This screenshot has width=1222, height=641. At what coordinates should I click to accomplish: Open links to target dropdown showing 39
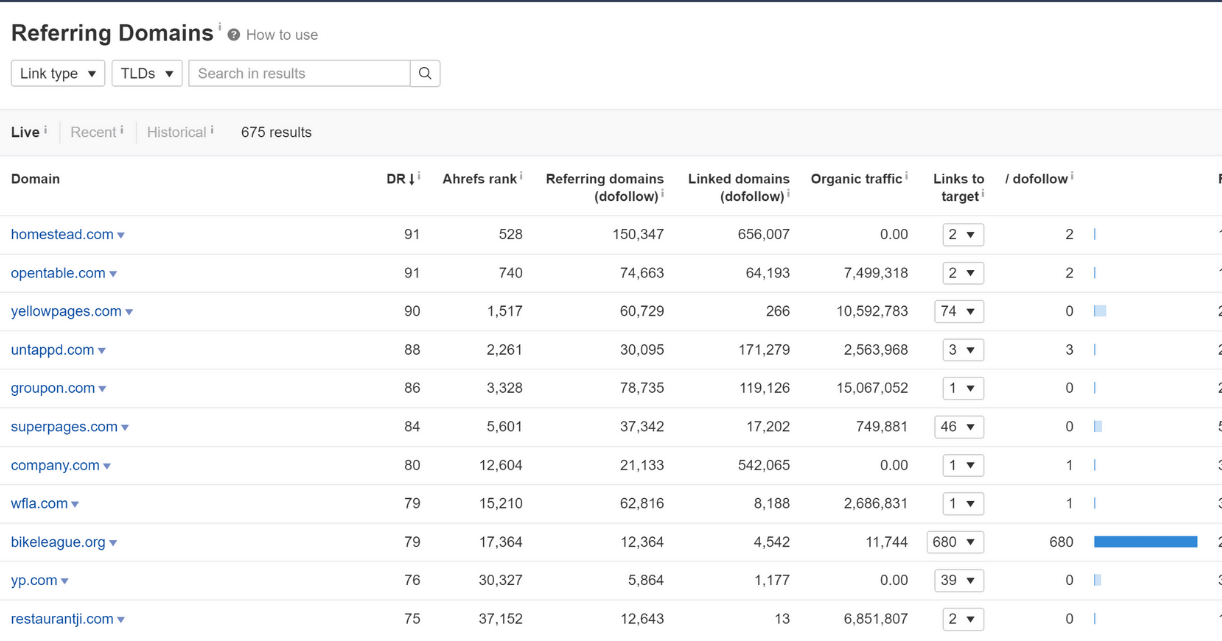click(959, 580)
